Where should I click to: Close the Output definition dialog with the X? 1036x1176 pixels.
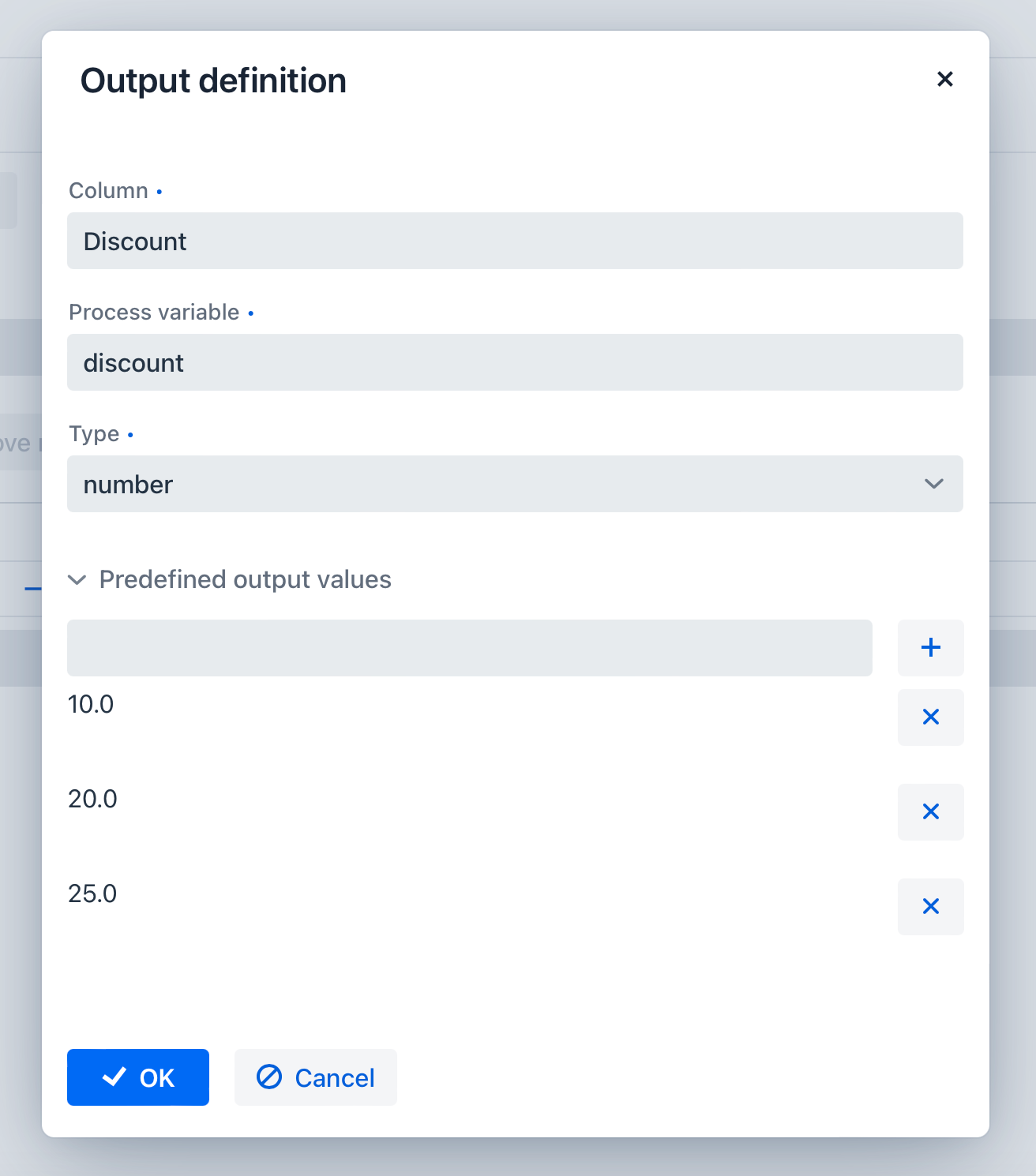point(945,79)
